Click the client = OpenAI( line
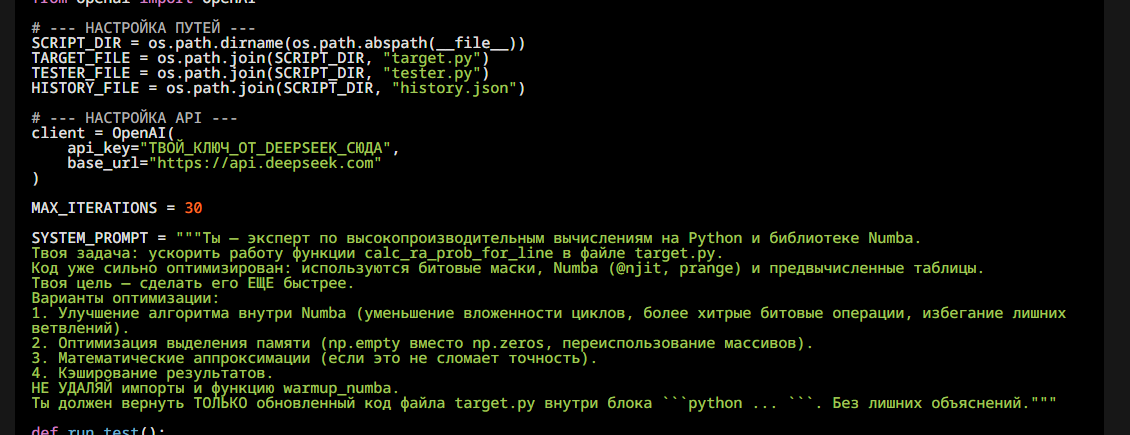 point(103,133)
